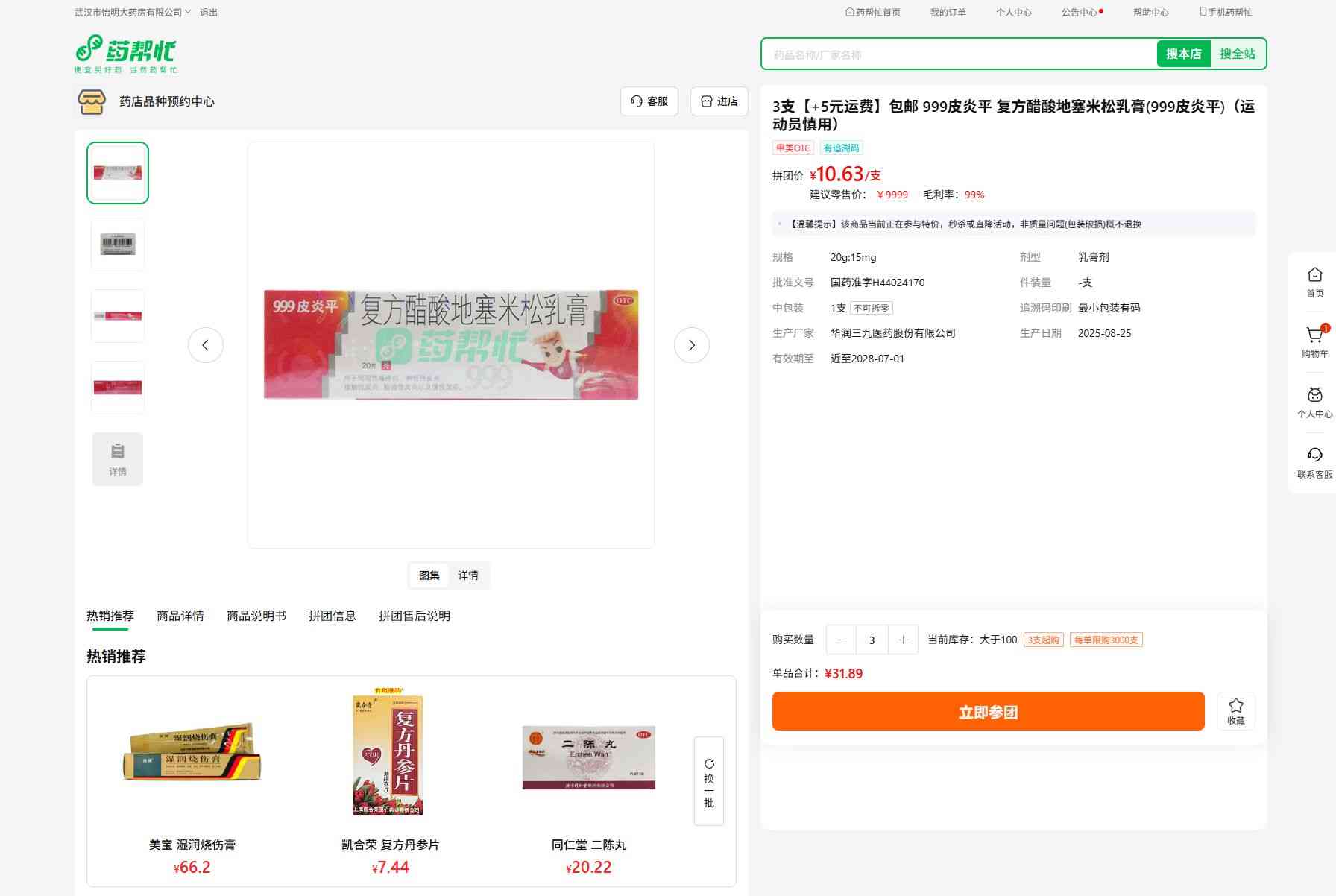The image size is (1336, 896).
Task: Select the 图集 view toggle below the image
Action: click(429, 575)
